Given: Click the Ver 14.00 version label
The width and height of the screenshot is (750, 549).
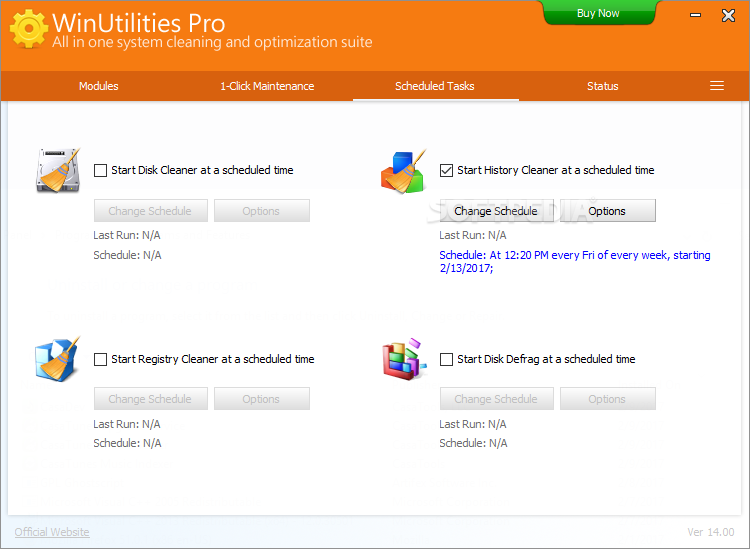Looking at the screenshot, I should pyautogui.click(x=710, y=532).
